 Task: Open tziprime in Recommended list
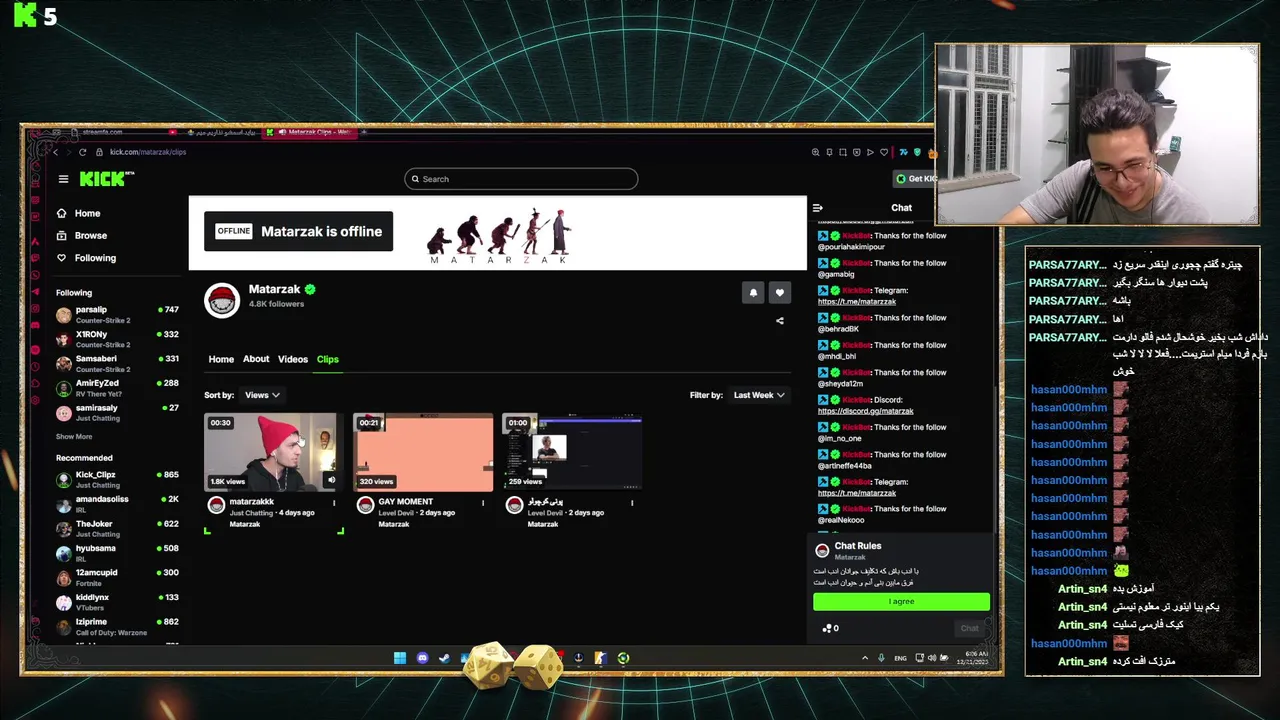[117, 626]
